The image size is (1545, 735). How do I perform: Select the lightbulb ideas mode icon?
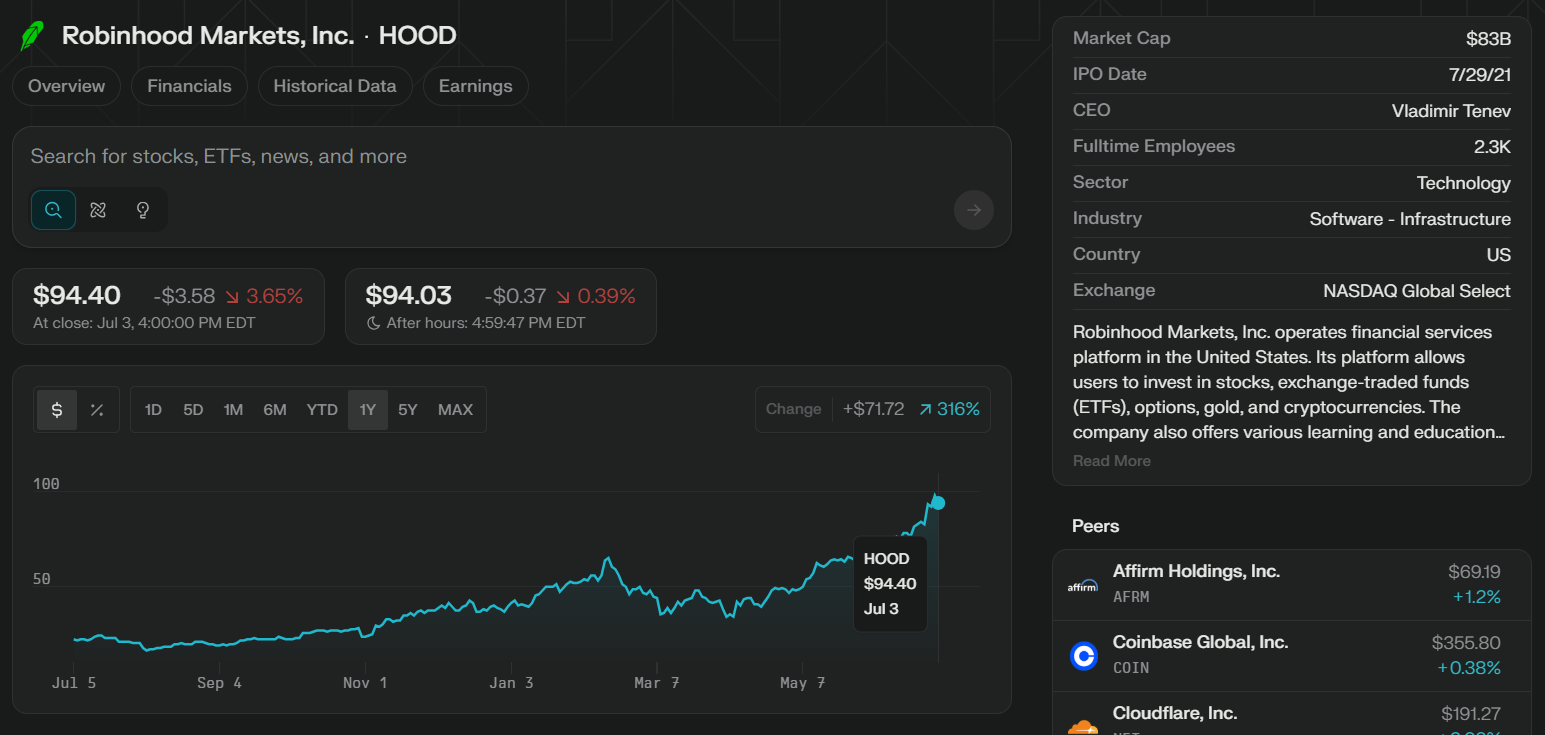[x=143, y=210]
